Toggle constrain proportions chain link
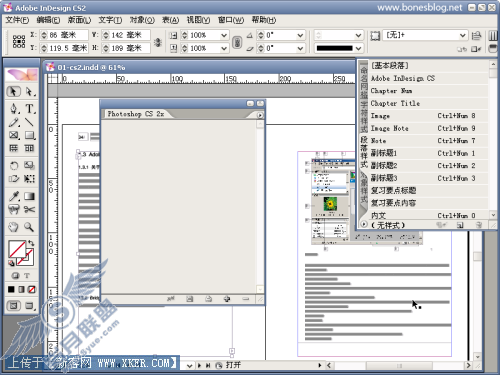Screen dimensions: 500x375 (237, 42)
